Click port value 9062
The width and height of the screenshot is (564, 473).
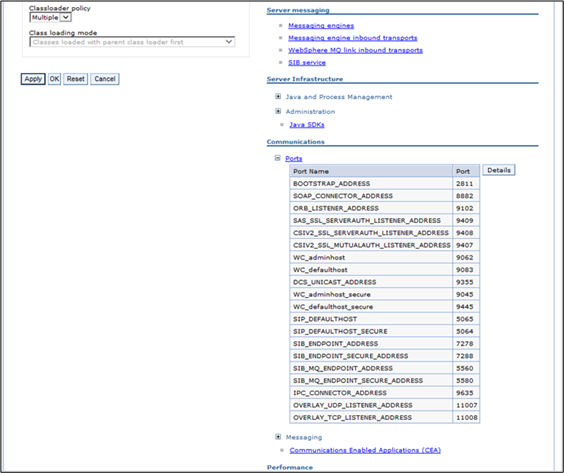click(x=464, y=257)
